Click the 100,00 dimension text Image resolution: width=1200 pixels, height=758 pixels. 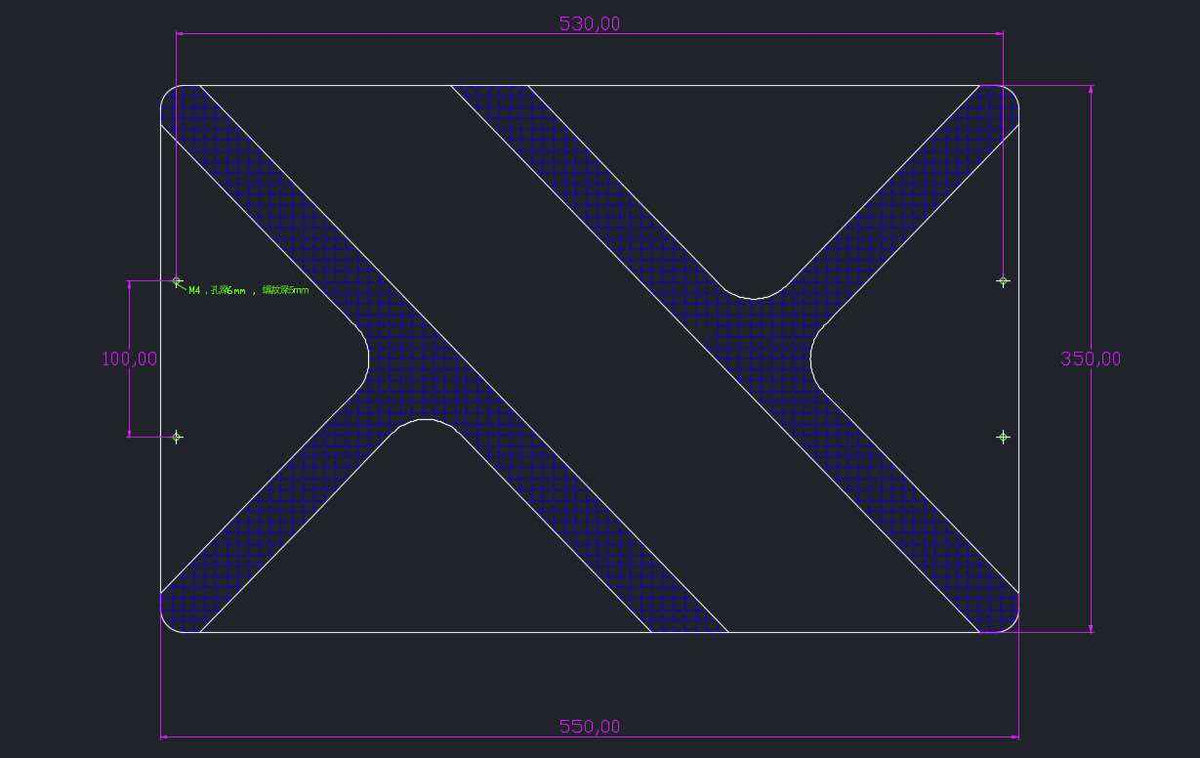pos(129,358)
